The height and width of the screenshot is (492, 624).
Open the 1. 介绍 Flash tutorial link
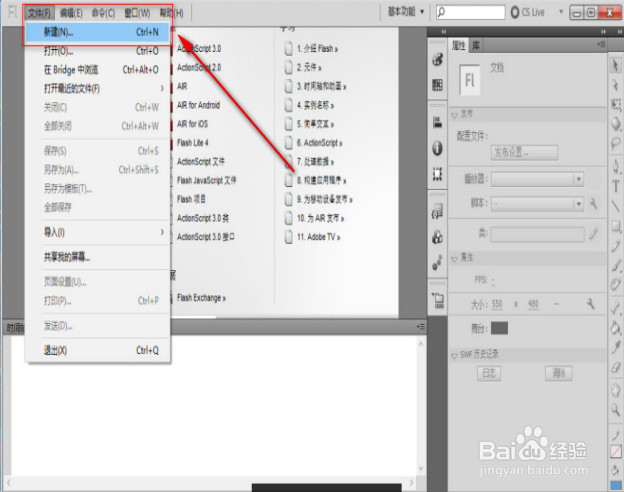tap(317, 49)
